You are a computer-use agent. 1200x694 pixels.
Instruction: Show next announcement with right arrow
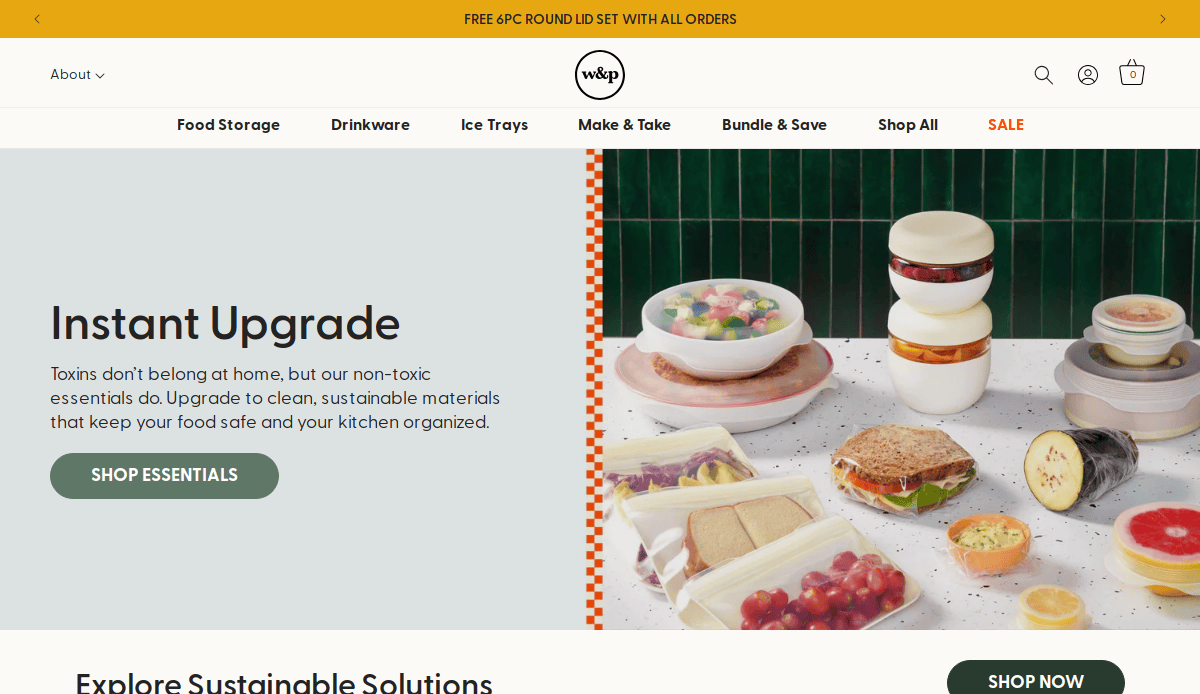coord(1163,19)
